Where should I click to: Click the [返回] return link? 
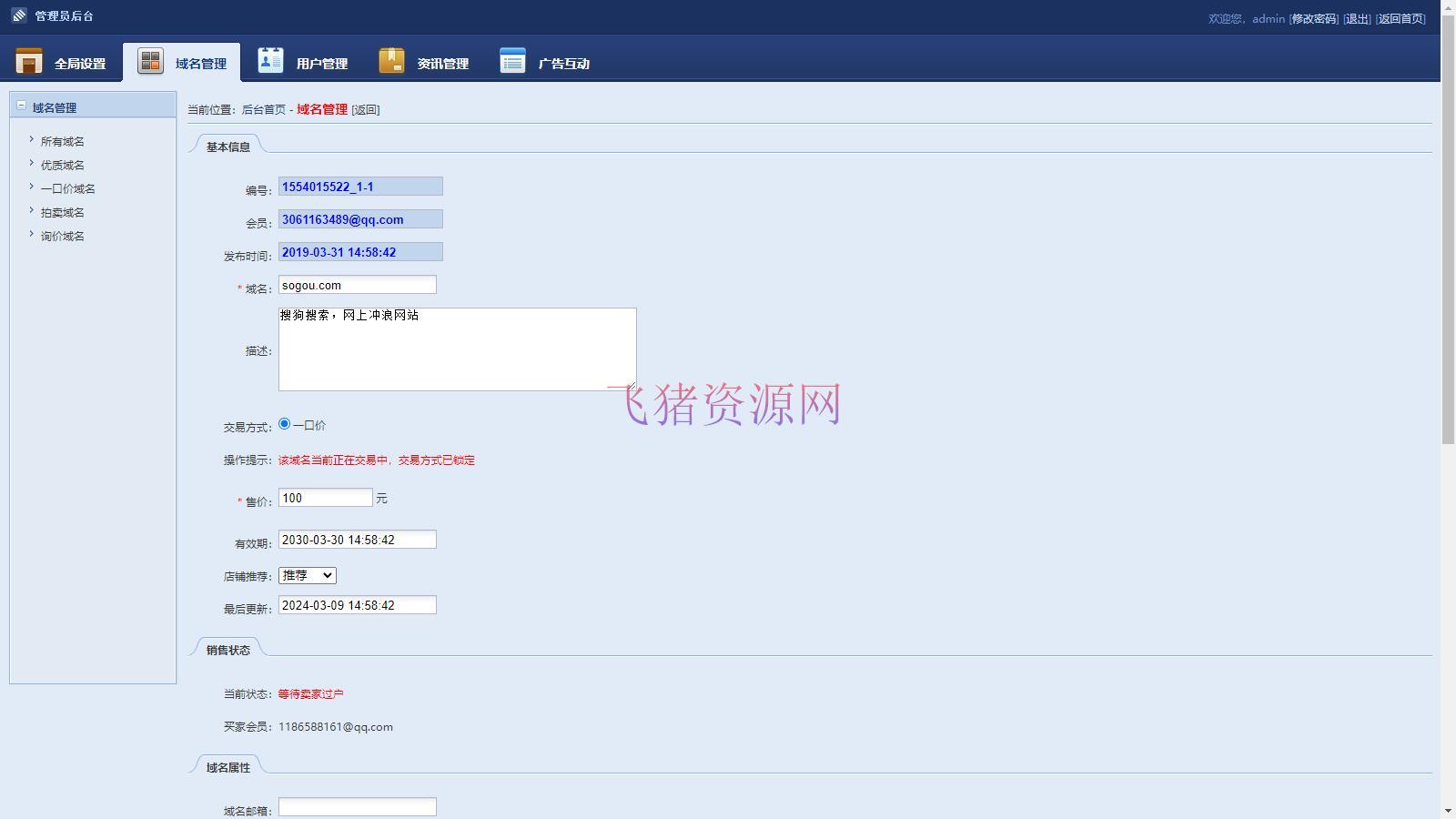[366, 109]
